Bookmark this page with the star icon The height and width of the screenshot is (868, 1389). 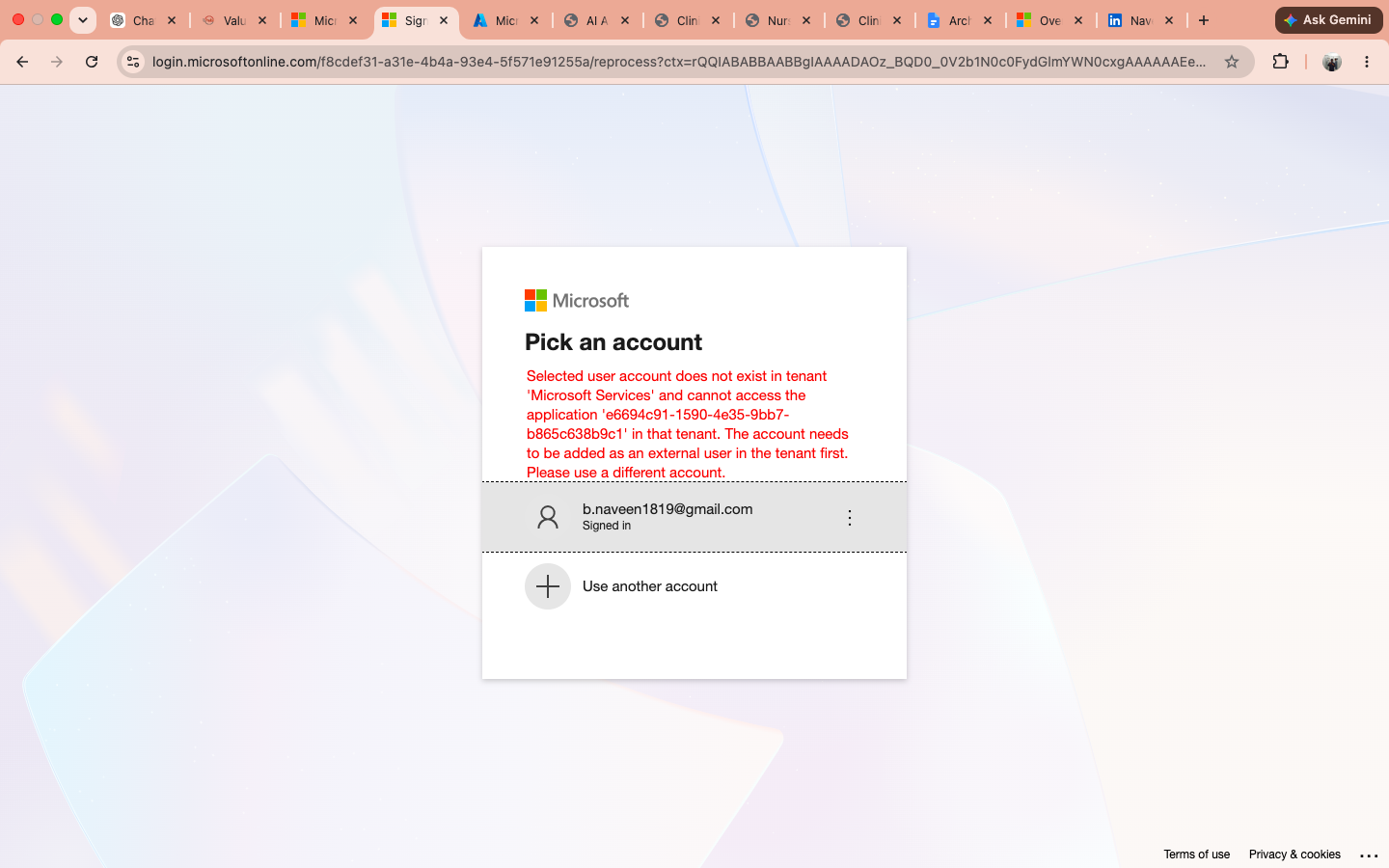[x=1232, y=62]
